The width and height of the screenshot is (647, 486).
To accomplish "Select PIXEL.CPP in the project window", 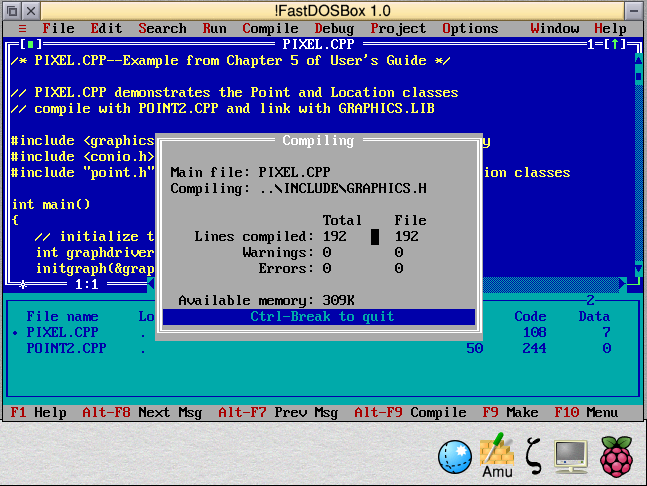I will 62,332.
